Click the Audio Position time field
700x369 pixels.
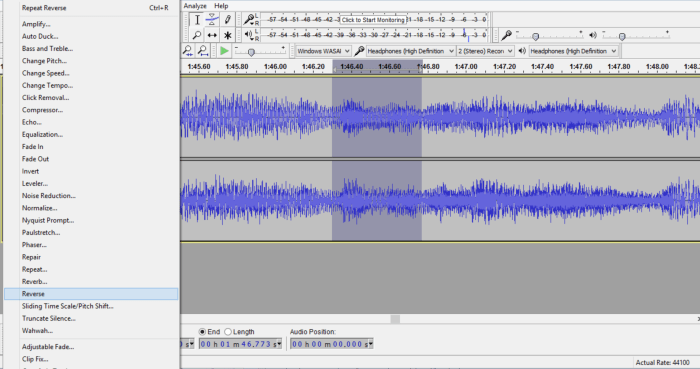[x=331, y=344]
